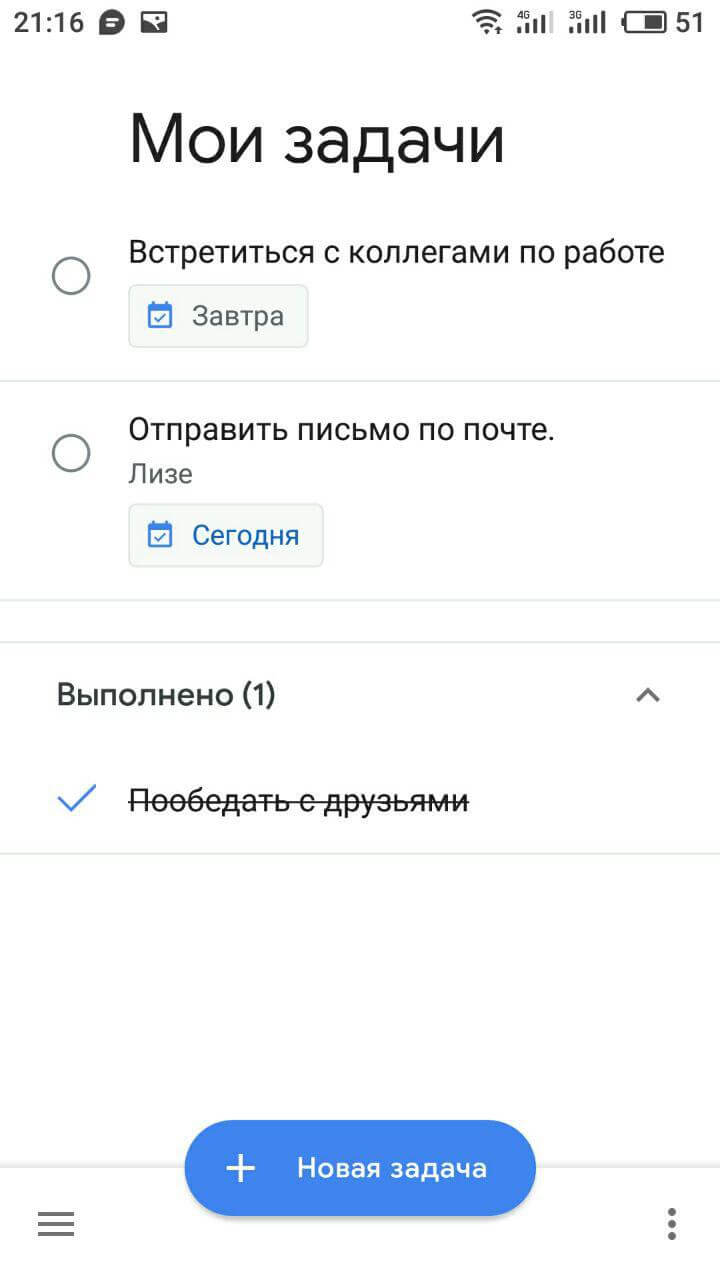Open the hamburger menu at bottom left
Viewport: 720px width, 1280px height.
(56, 1223)
